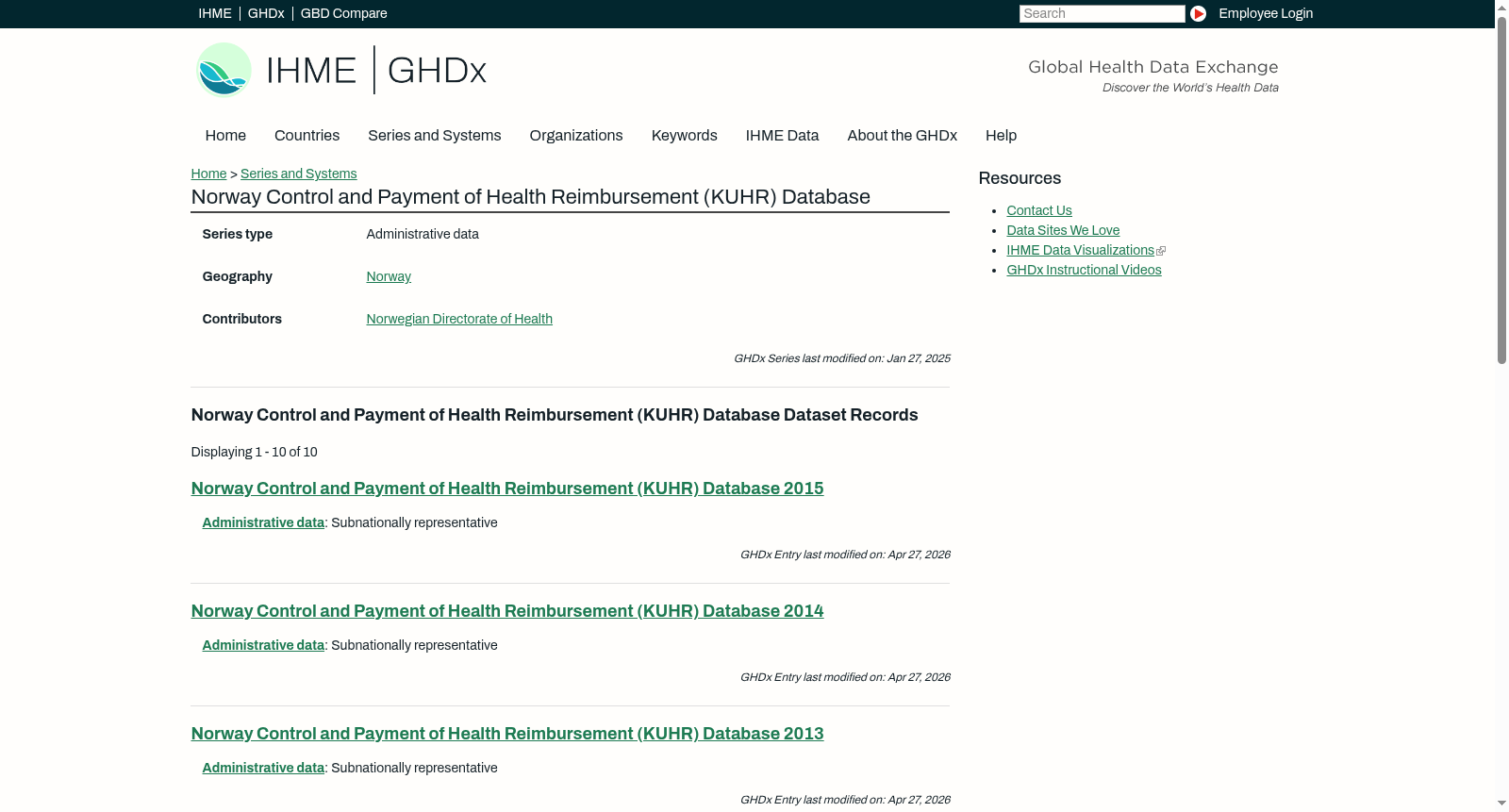Click the KUHR Database page title heading
1509x812 pixels.
click(x=530, y=197)
